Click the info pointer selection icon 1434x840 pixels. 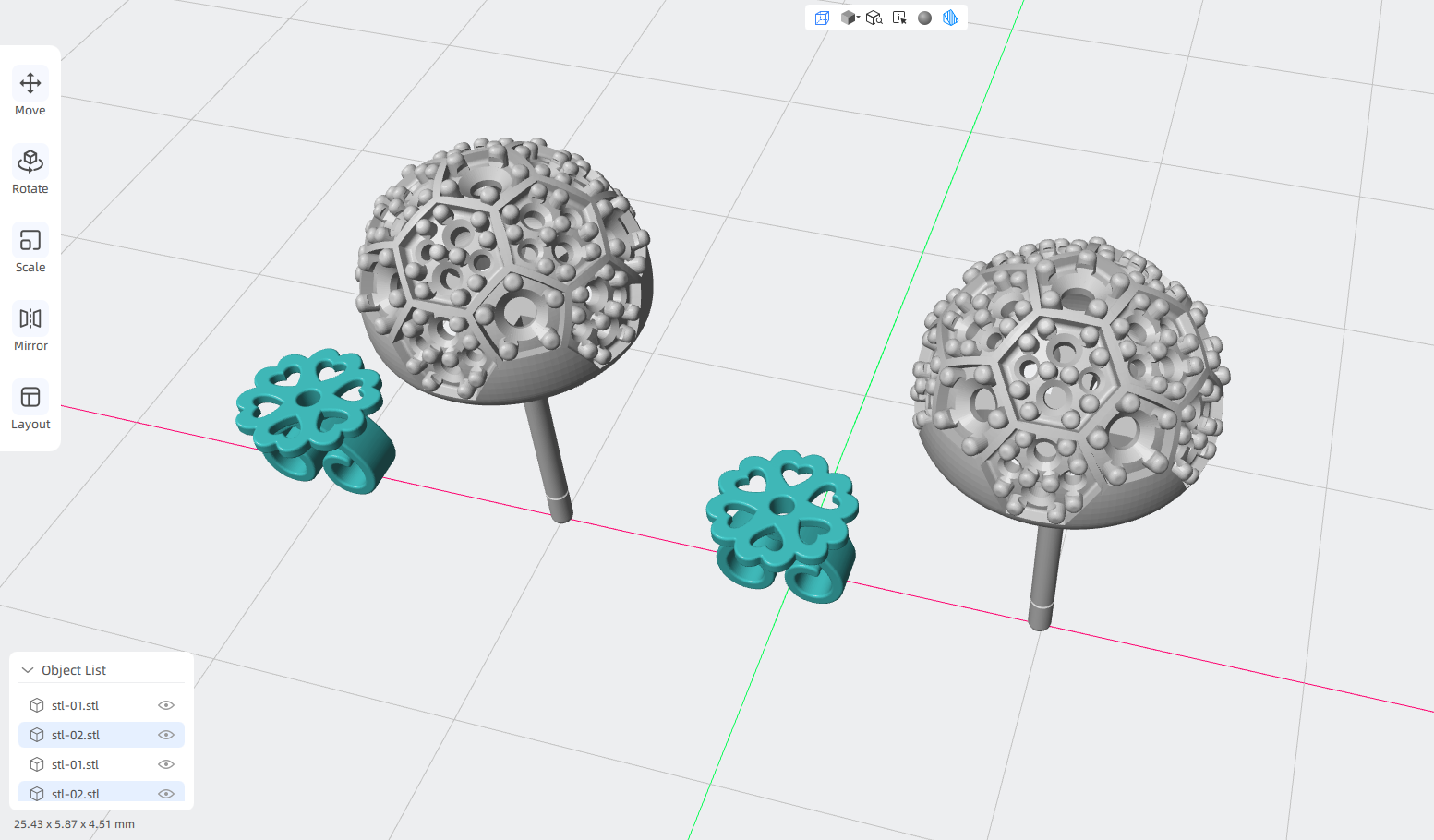(x=899, y=18)
